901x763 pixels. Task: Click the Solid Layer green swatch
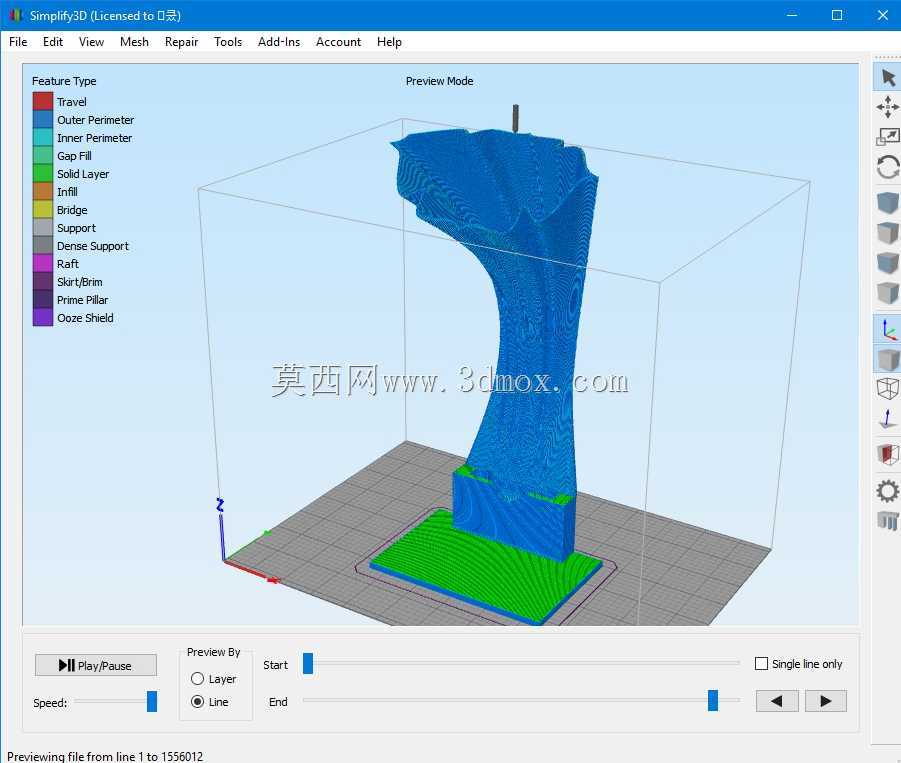click(43, 174)
